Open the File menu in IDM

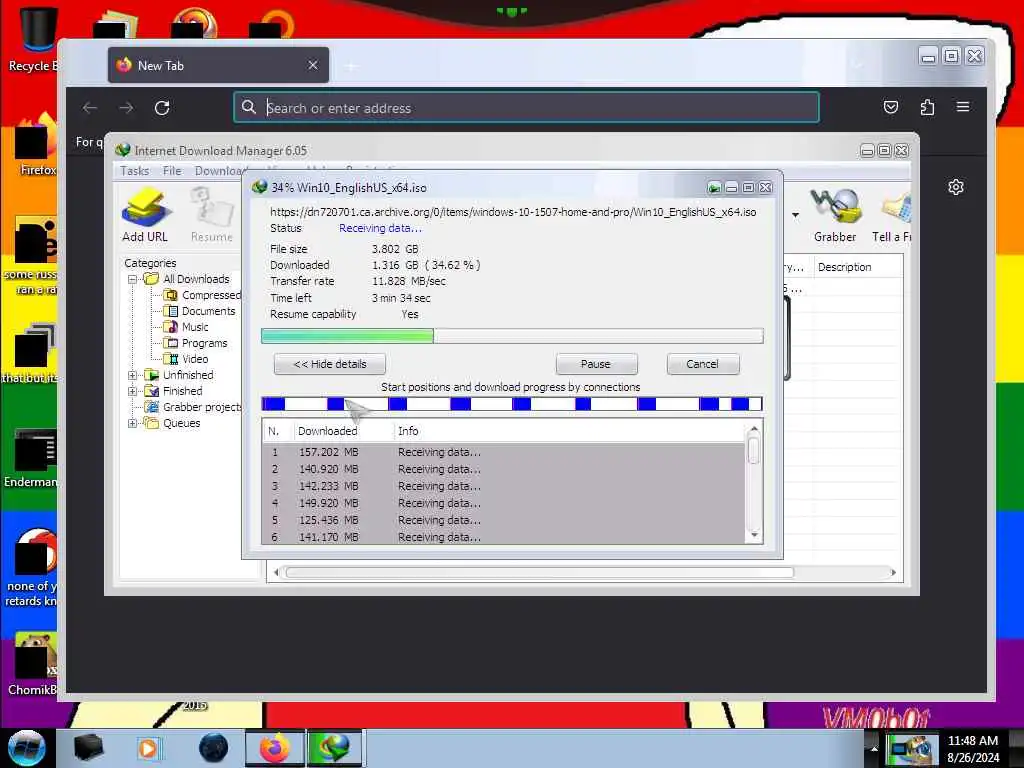click(x=172, y=171)
